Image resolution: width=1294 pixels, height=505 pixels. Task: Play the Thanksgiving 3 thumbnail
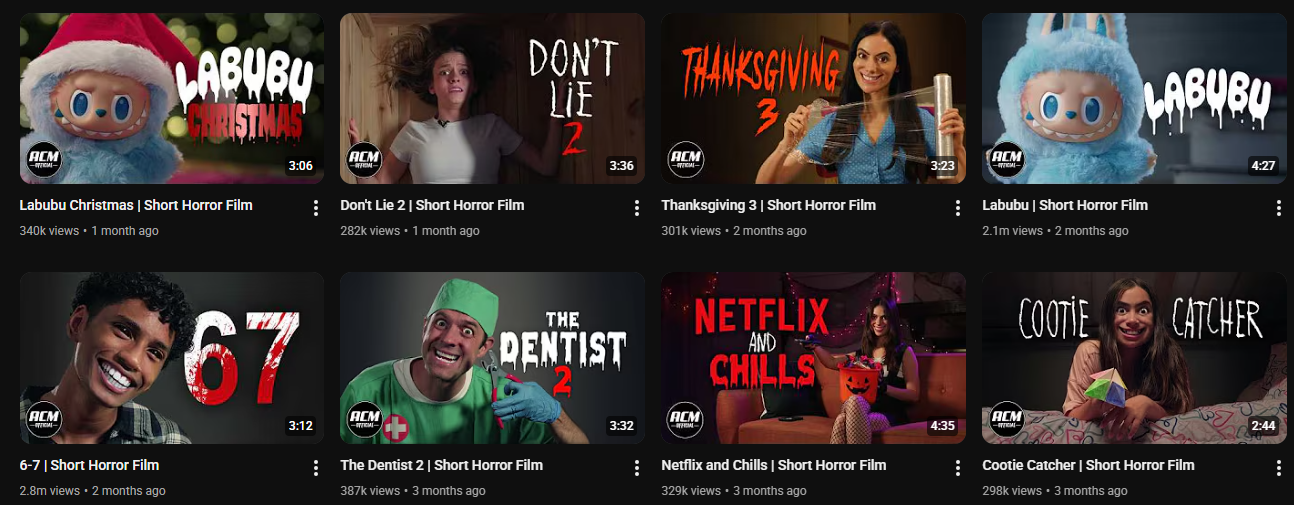tap(813, 98)
